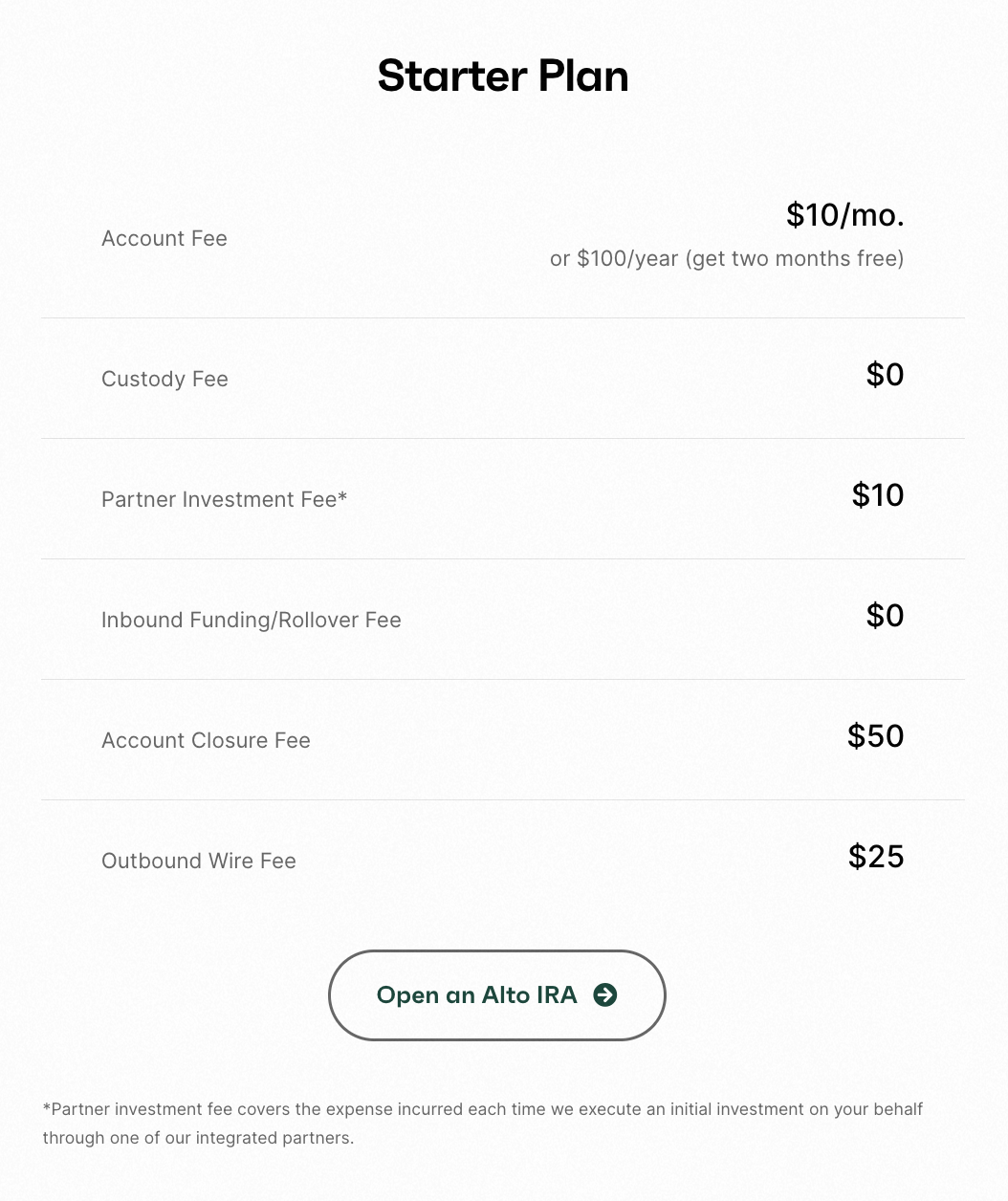Click the asterisk after Partner Investment Fee
The image size is (1008, 1201).
[342, 496]
